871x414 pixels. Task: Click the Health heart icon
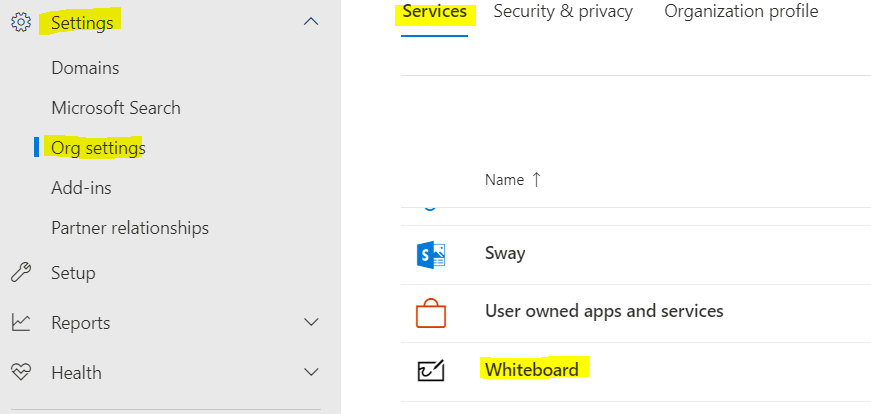pos(21,372)
